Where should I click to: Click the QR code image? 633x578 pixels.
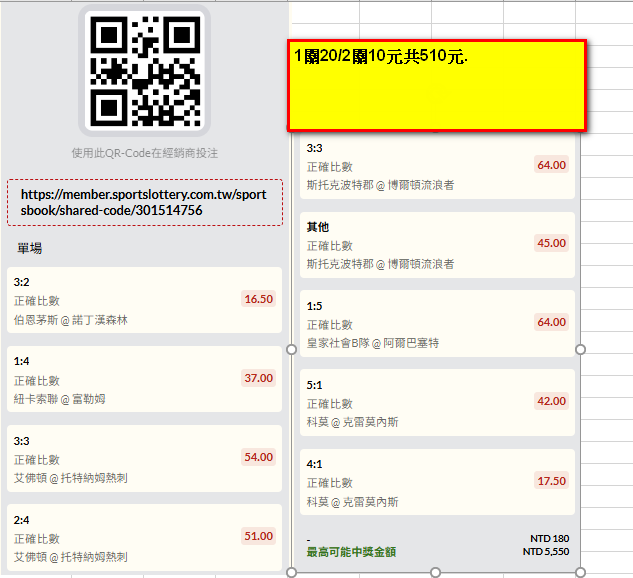(x=145, y=71)
